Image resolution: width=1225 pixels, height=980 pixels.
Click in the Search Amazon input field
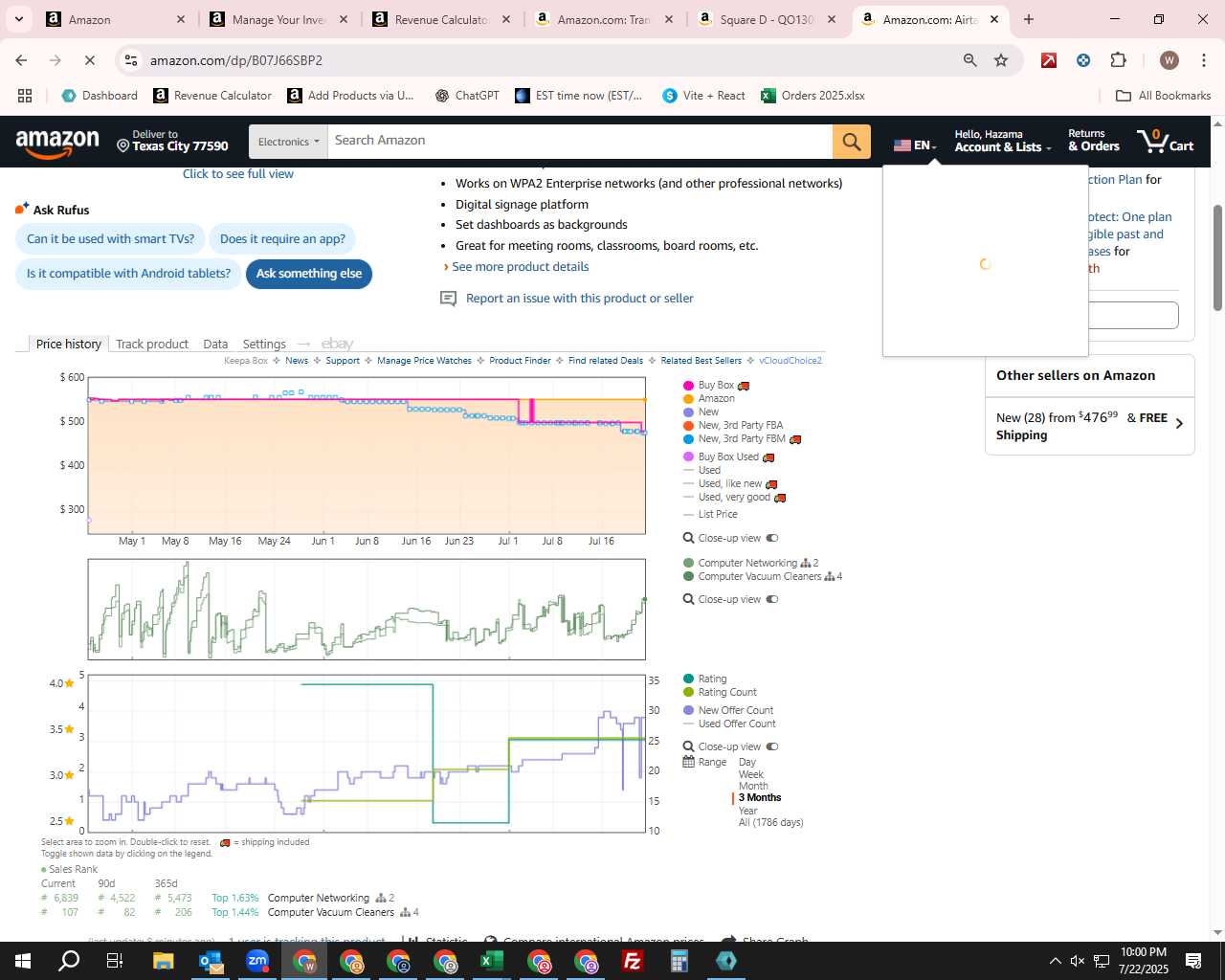(580, 142)
